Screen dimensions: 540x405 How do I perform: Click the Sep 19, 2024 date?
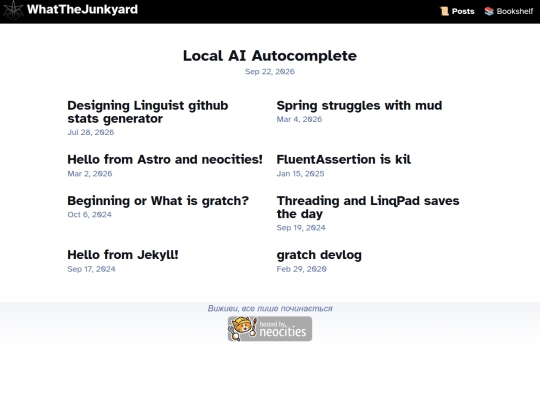click(301, 228)
